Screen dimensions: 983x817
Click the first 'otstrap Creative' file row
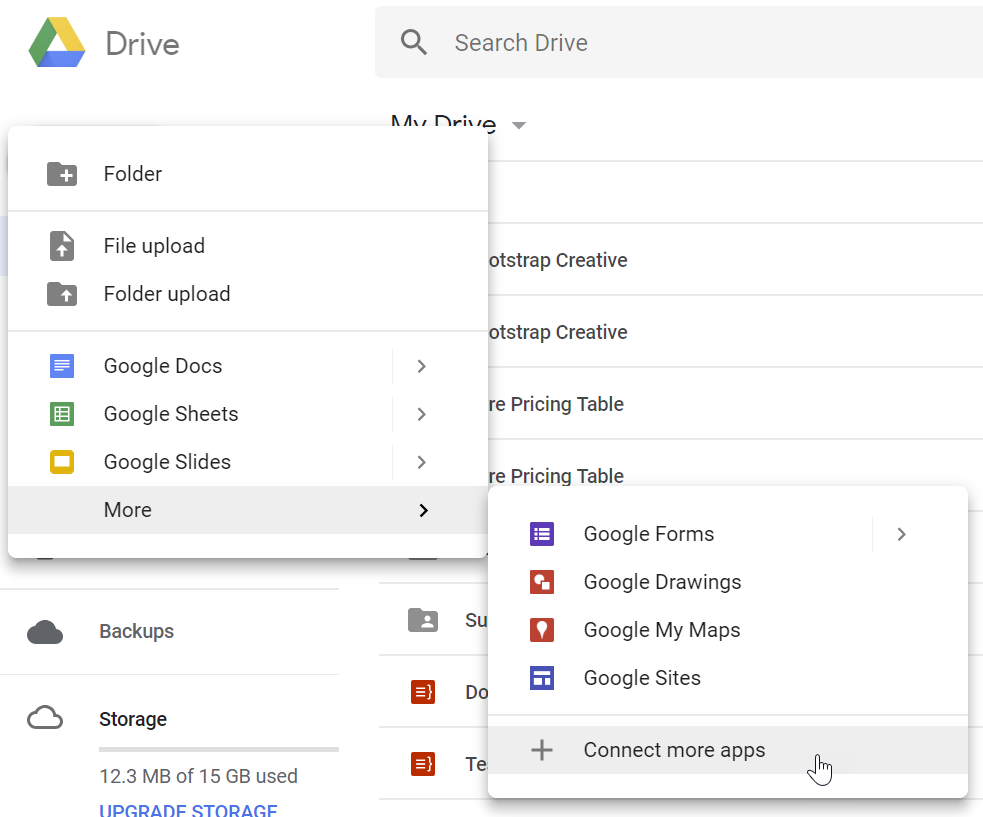click(735, 260)
